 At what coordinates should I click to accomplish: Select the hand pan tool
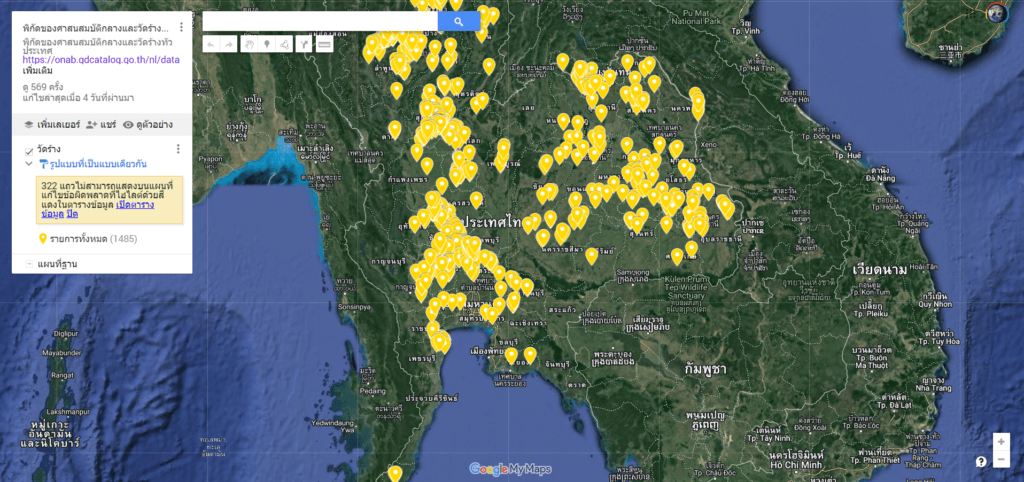pyautogui.click(x=249, y=45)
